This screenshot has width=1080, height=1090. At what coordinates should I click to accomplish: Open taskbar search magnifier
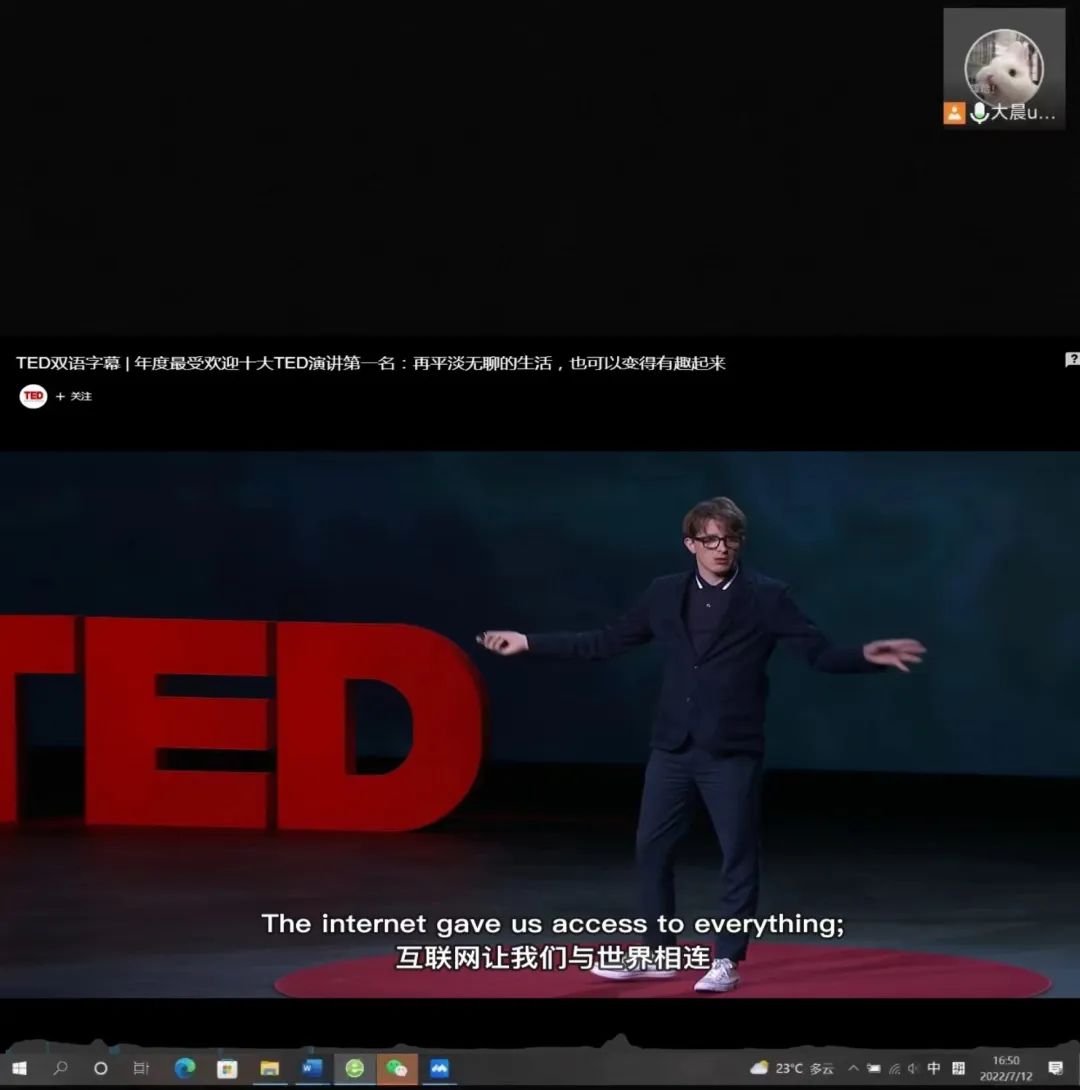60,1068
